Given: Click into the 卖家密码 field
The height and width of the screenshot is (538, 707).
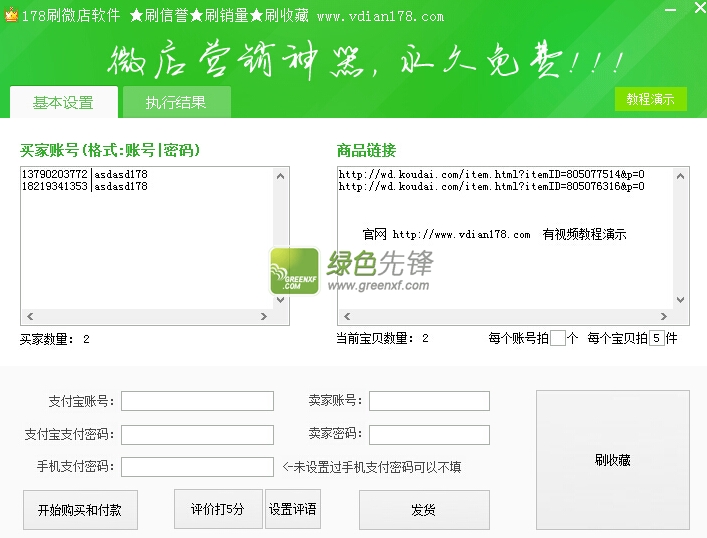Looking at the screenshot, I should (429, 435).
